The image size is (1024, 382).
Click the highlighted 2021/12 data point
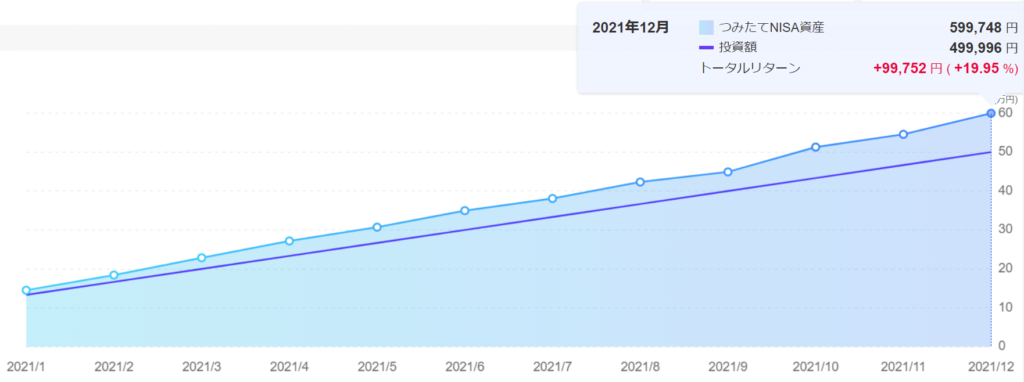[991, 114]
